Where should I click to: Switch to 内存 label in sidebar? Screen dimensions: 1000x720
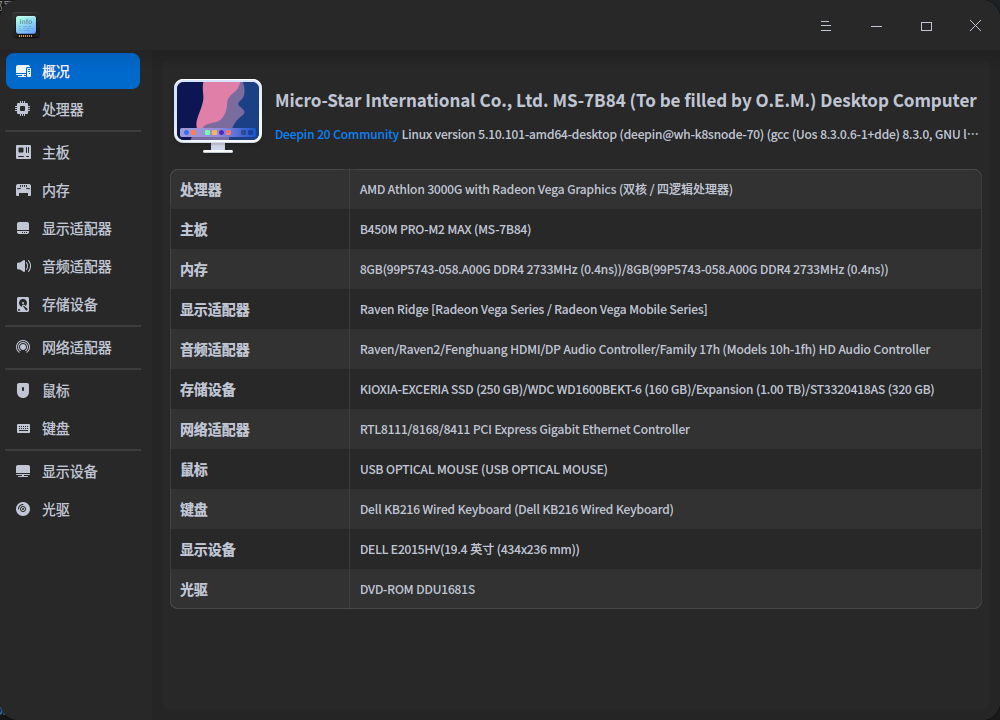[56, 191]
